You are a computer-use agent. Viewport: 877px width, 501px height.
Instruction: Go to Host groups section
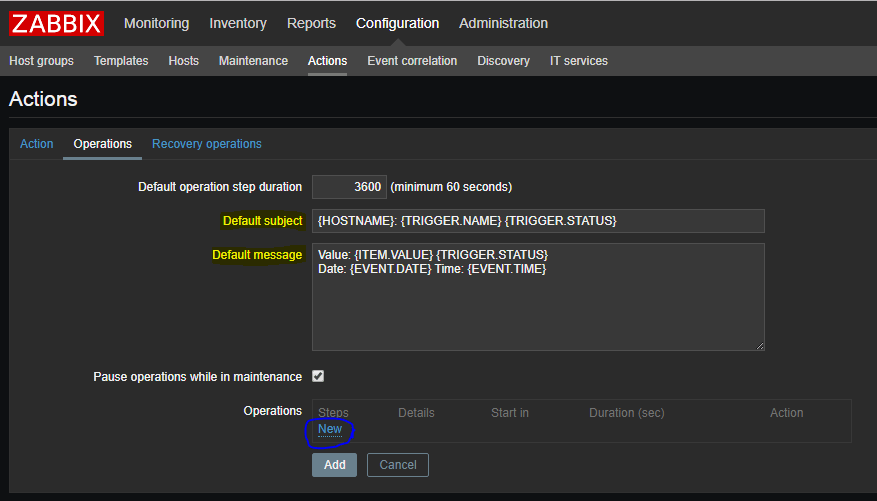pos(41,61)
